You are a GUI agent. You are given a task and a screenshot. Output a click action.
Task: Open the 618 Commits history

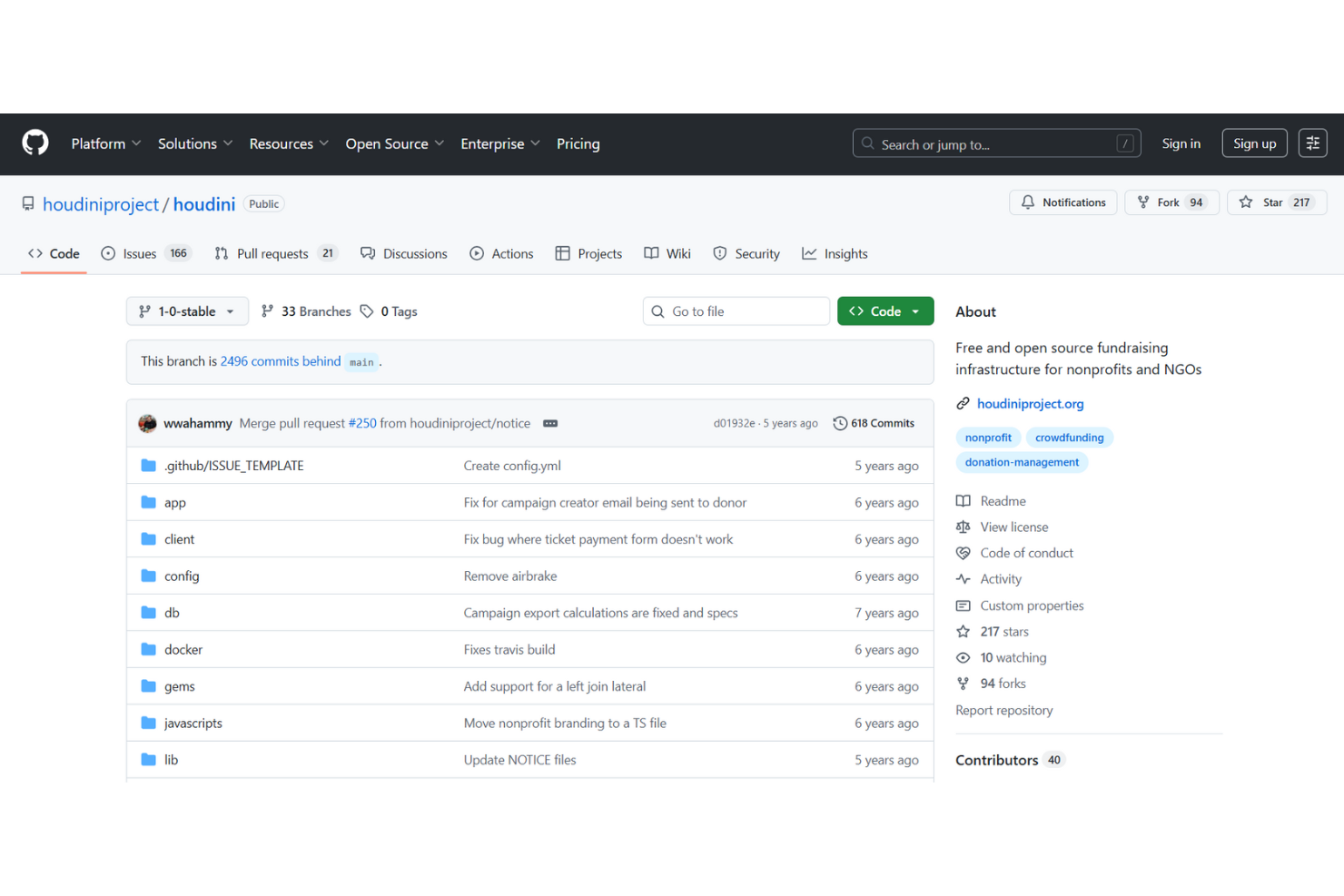click(x=874, y=423)
